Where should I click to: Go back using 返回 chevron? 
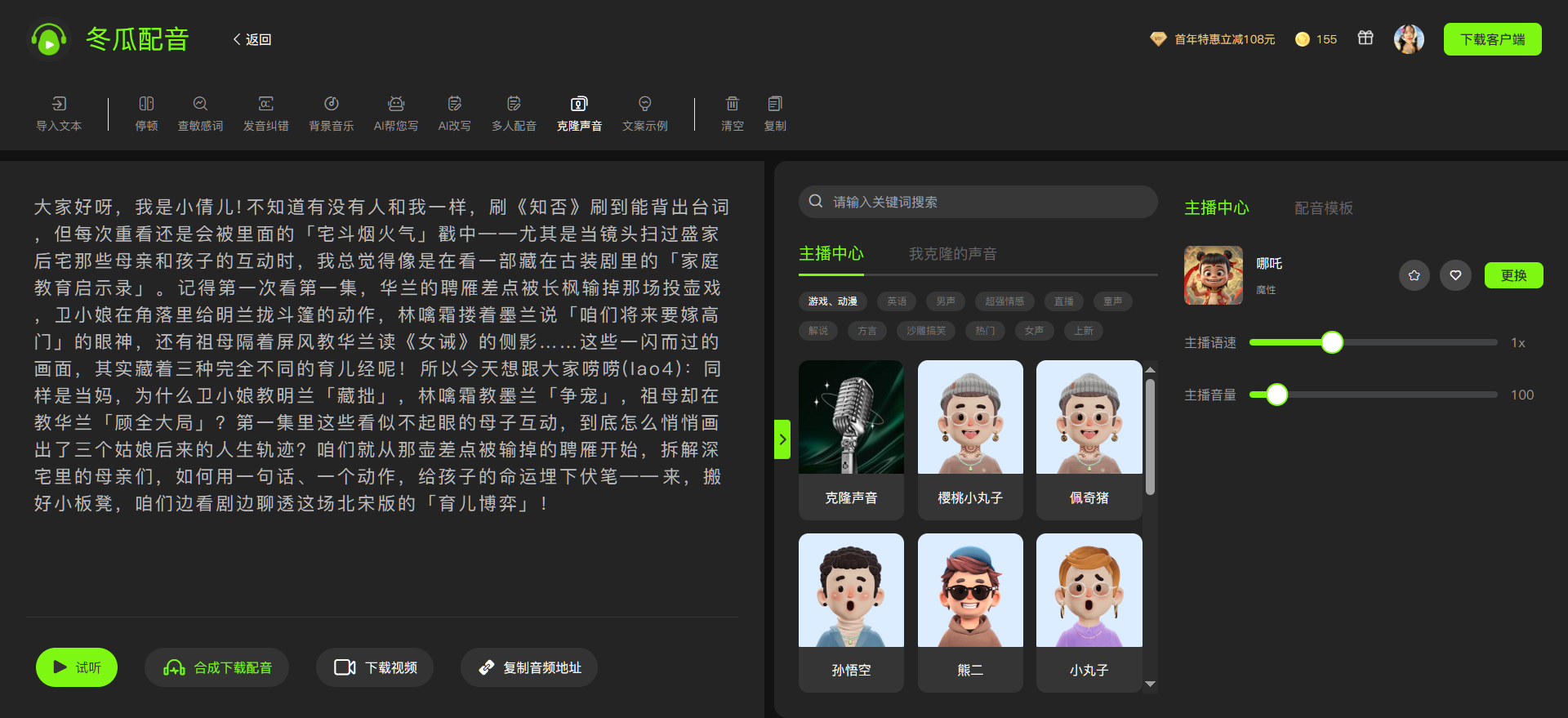tap(252, 39)
